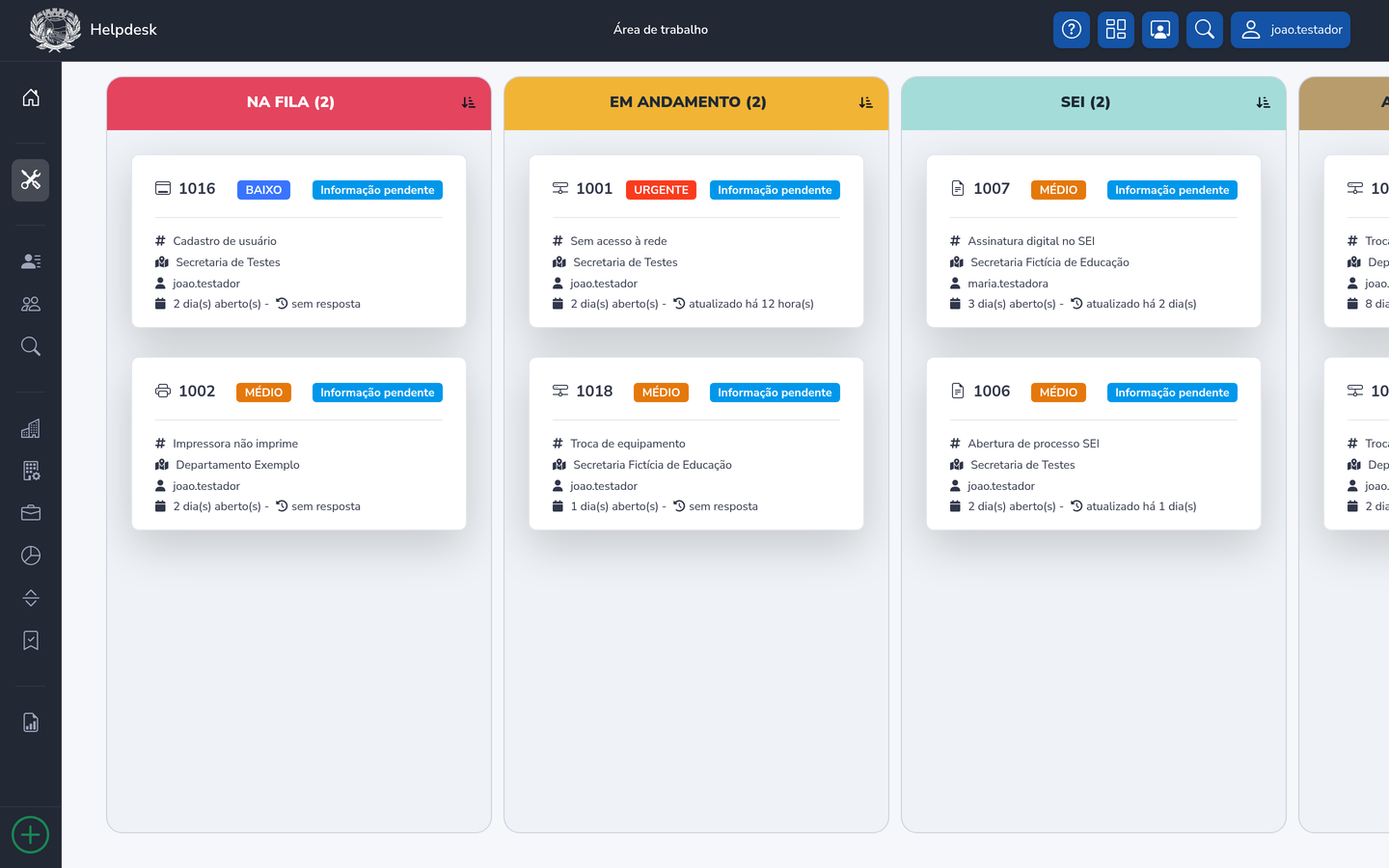Image resolution: width=1389 pixels, height=868 pixels.
Task: Click MÉDIO badge on ticket 1007
Action: pos(1058,190)
